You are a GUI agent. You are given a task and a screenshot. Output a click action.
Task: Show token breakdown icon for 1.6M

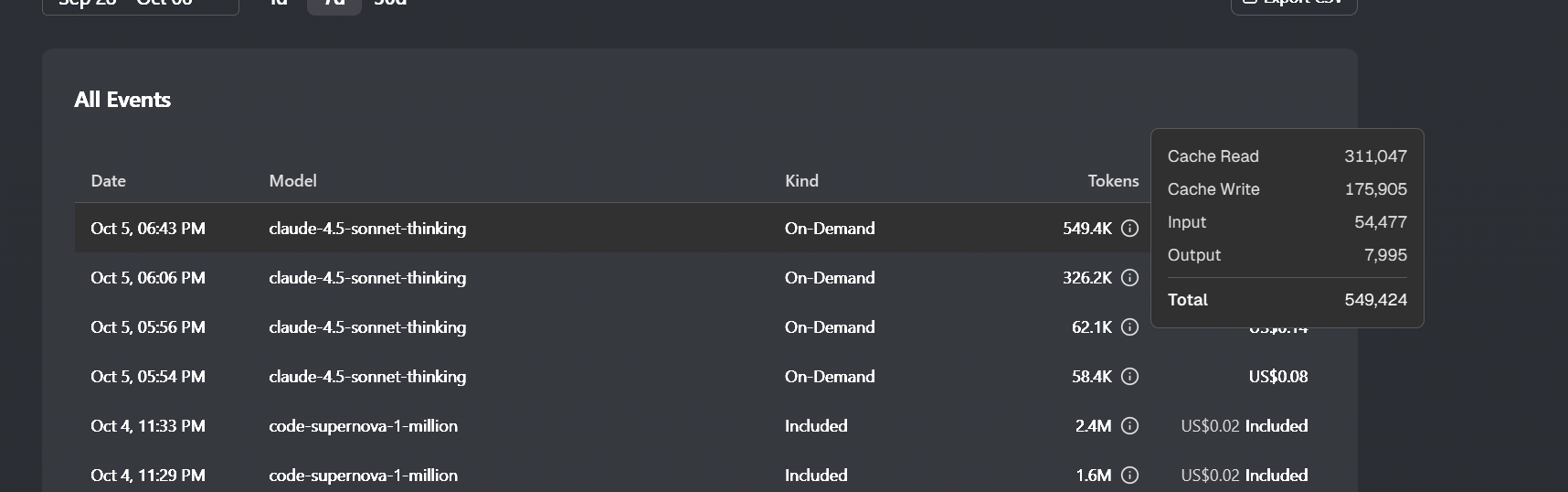point(1129,476)
